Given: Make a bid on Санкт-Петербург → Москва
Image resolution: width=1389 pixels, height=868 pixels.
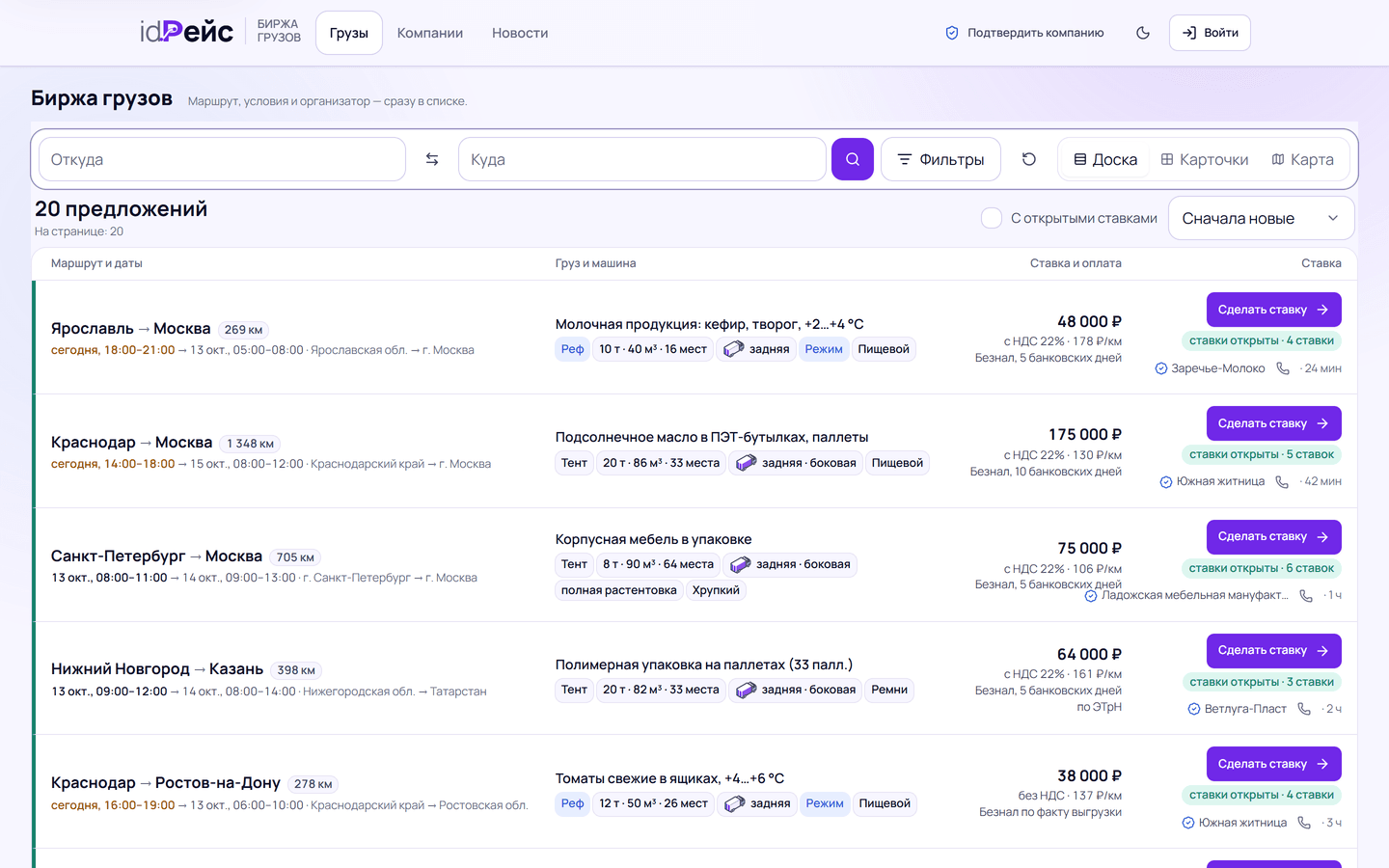Looking at the screenshot, I should [1273, 536].
